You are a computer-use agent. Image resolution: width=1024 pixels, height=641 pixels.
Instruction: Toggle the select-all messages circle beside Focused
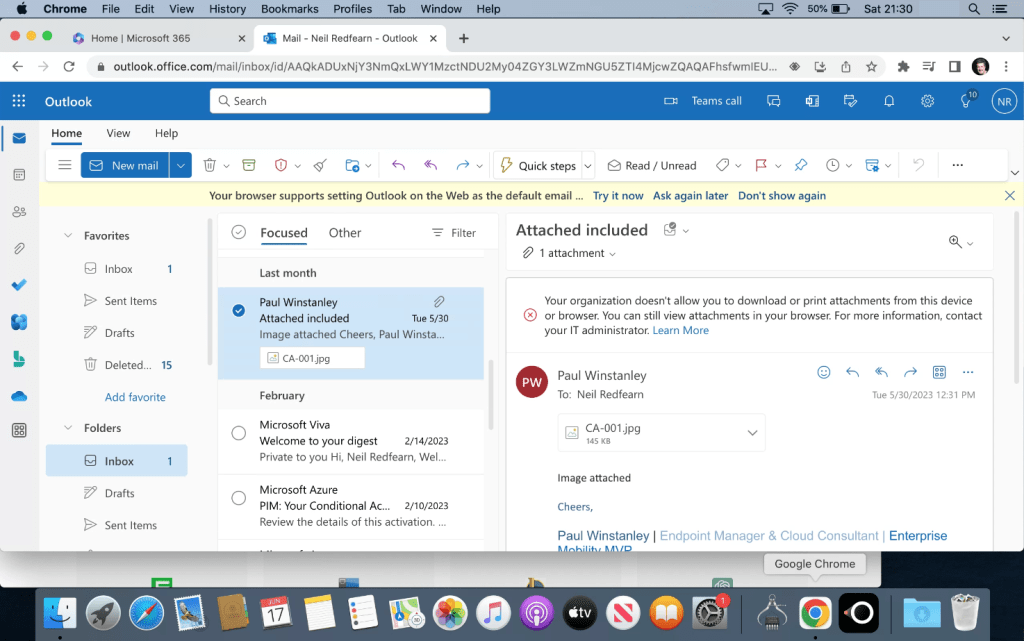[x=238, y=232]
